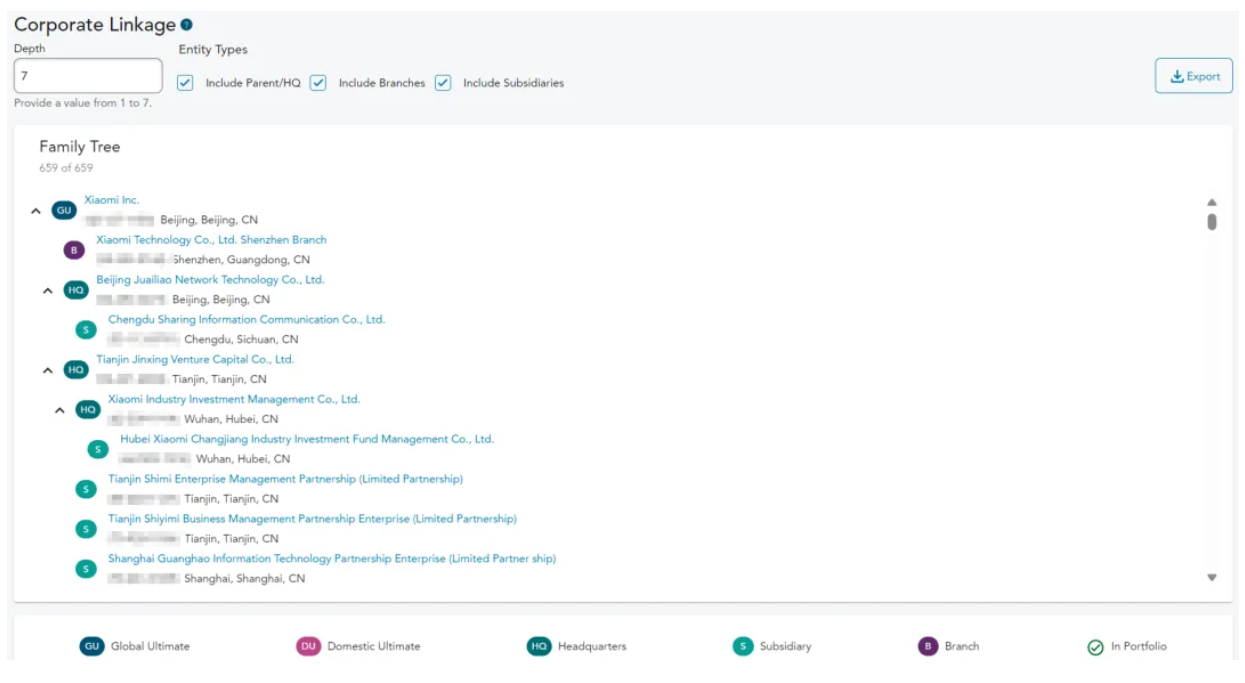1245x683 pixels.
Task: Open Tianjin Shimi Enterprise Management Partnership link
Action: coord(285,479)
